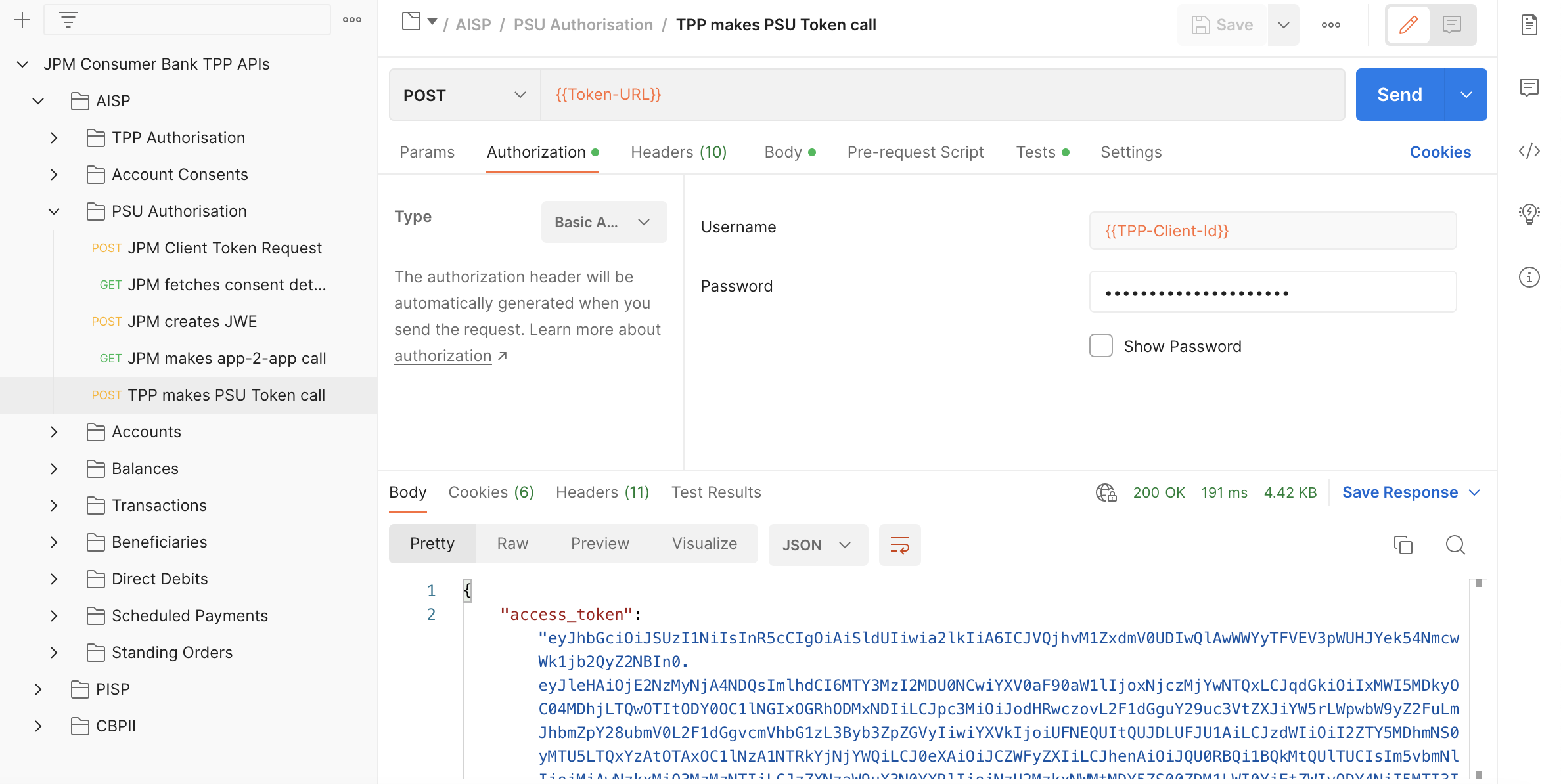Open the authorization learn more link
The height and width of the screenshot is (784, 1561).
(x=443, y=356)
